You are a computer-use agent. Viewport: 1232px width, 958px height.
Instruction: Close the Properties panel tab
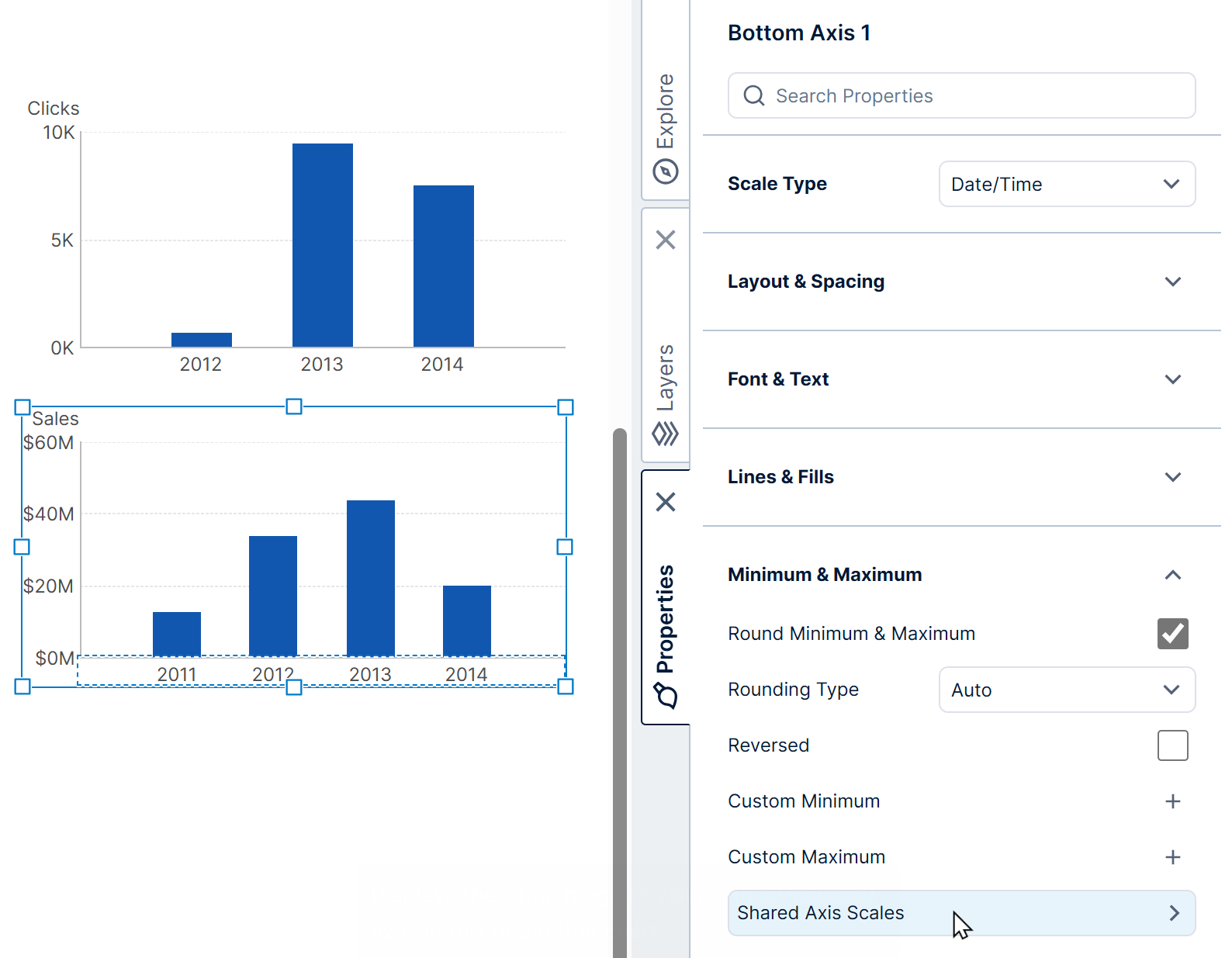(666, 502)
